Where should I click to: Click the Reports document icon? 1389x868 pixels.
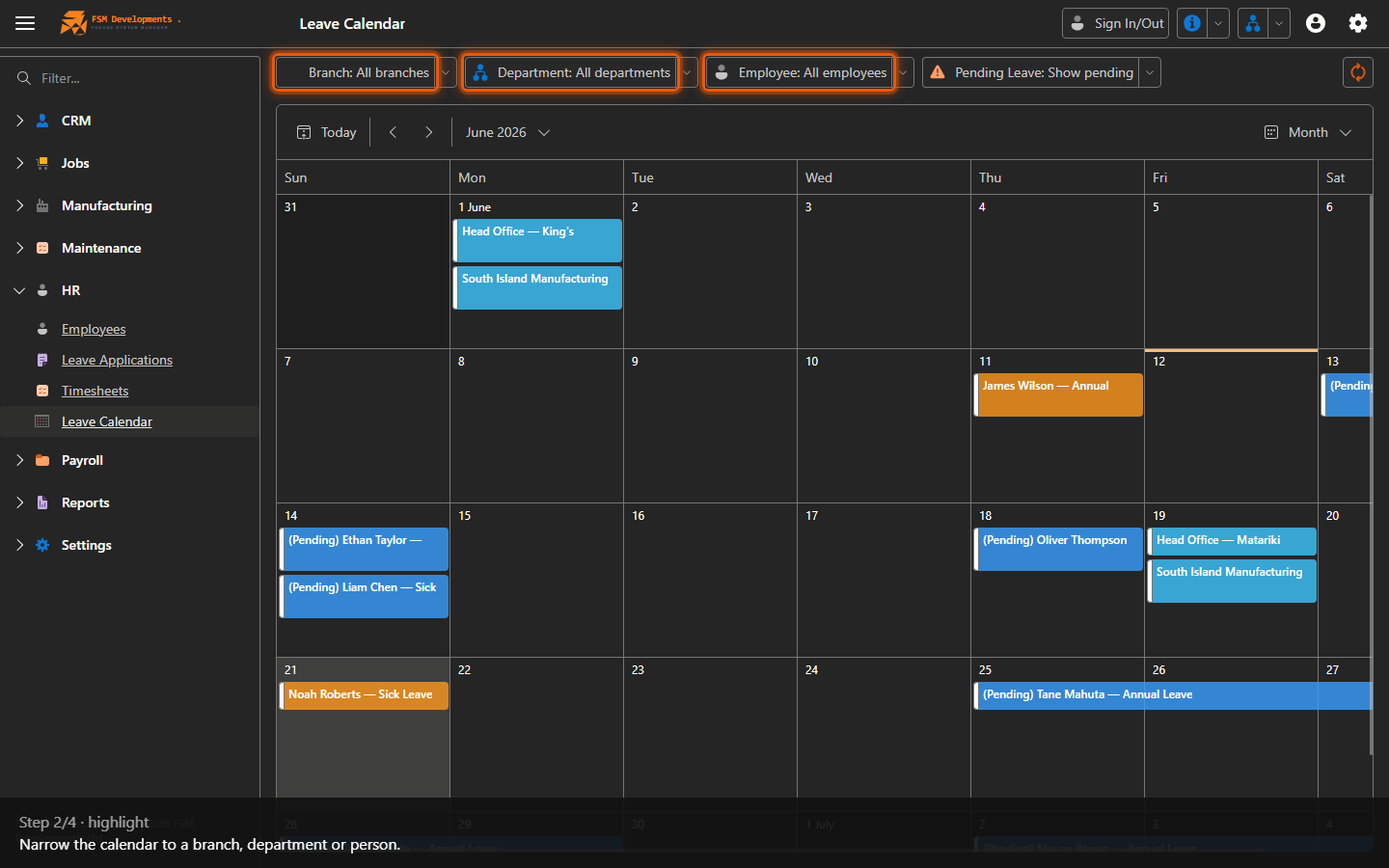[x=42, y=502]
